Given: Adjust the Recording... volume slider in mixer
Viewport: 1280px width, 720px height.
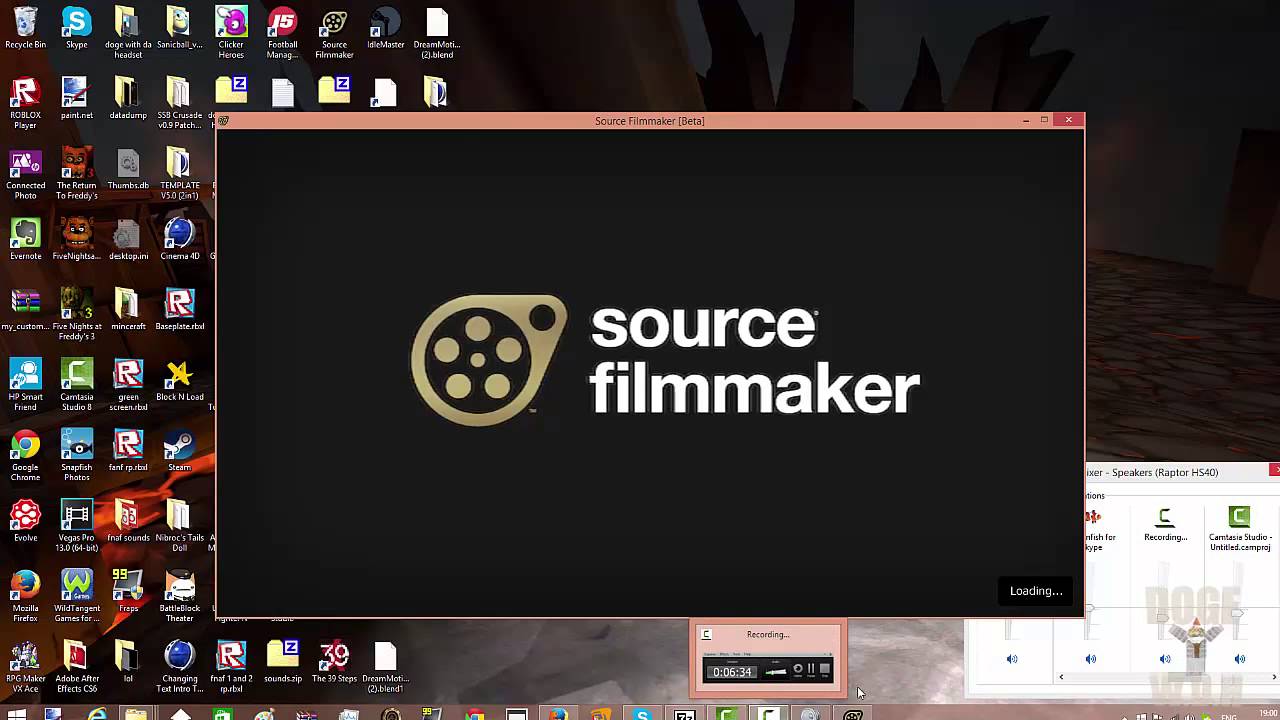Looking at the screenshot, I should click(1165, 618).
